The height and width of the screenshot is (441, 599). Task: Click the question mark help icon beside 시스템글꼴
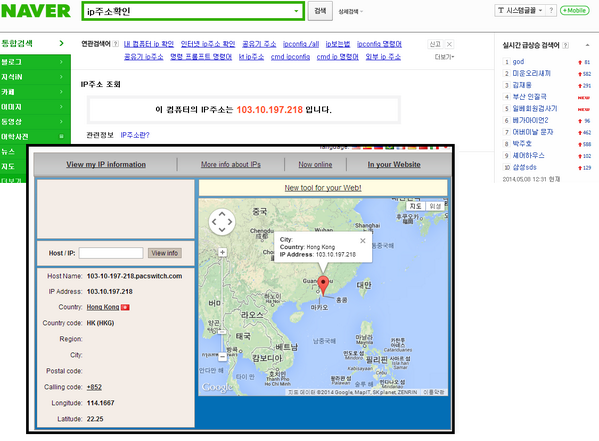tap(551, 10)
